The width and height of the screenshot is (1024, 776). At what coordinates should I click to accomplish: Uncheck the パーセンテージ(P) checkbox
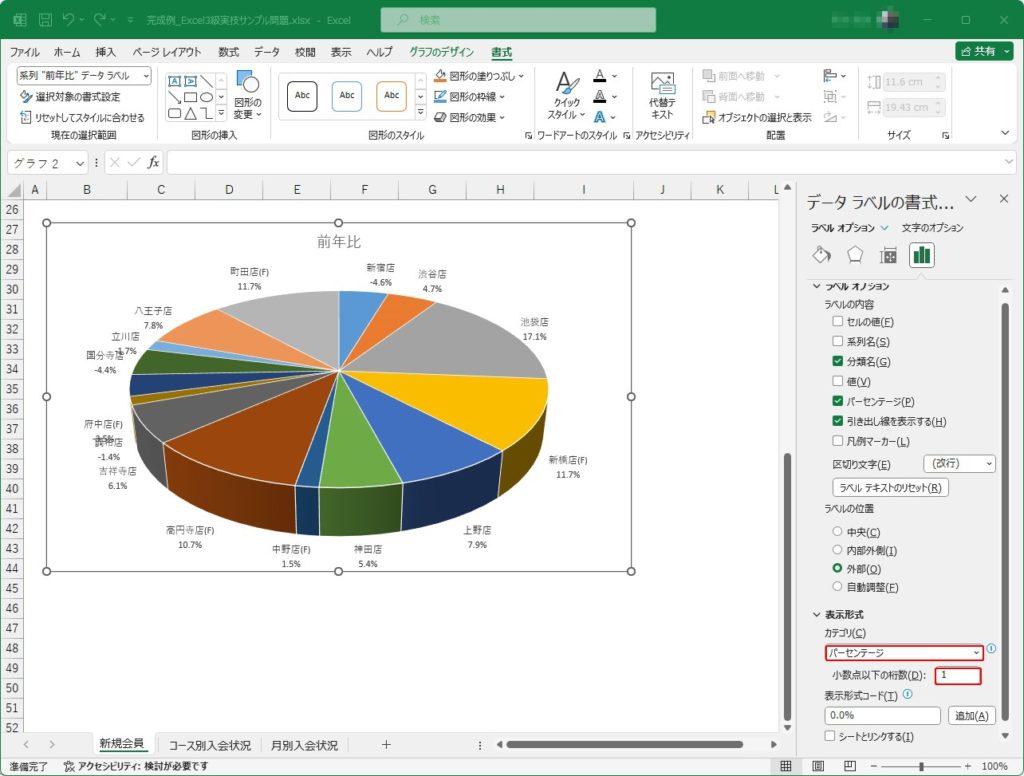click(838, 401)
